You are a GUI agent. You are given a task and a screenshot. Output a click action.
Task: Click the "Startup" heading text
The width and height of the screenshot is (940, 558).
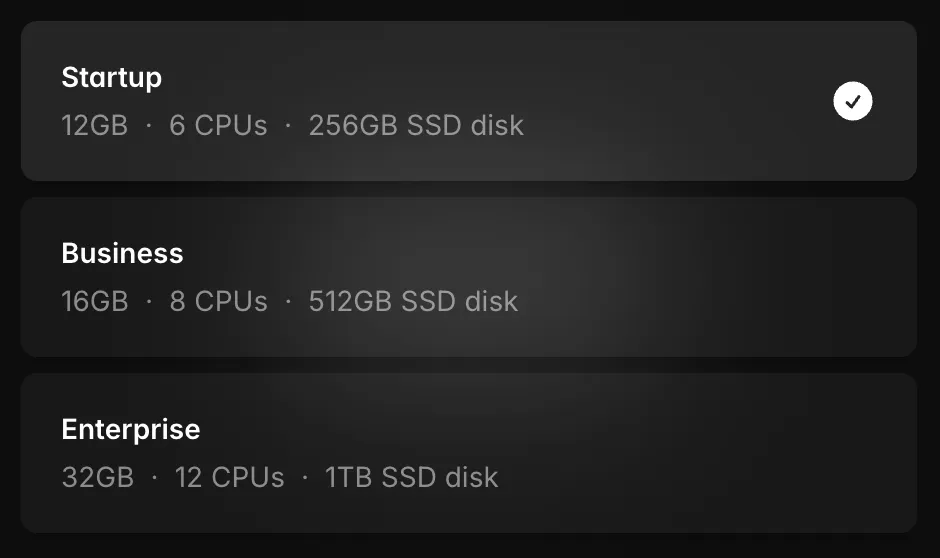coord(111,78)
